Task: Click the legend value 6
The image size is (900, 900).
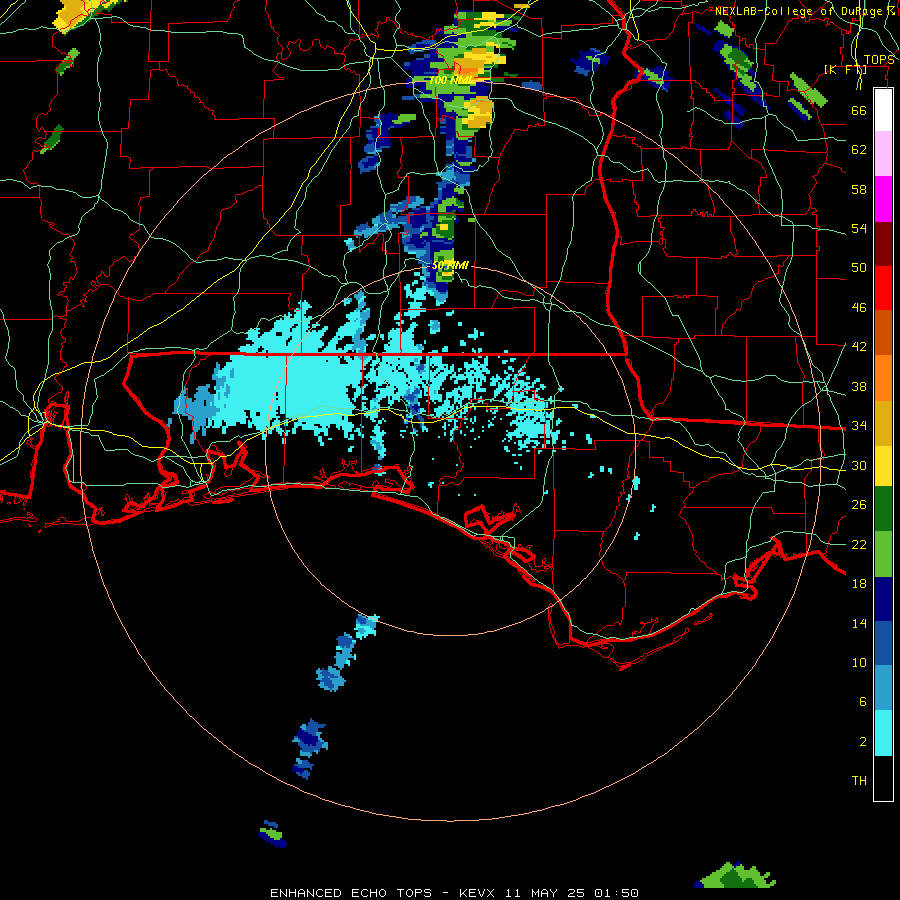Action: (862, 702)
